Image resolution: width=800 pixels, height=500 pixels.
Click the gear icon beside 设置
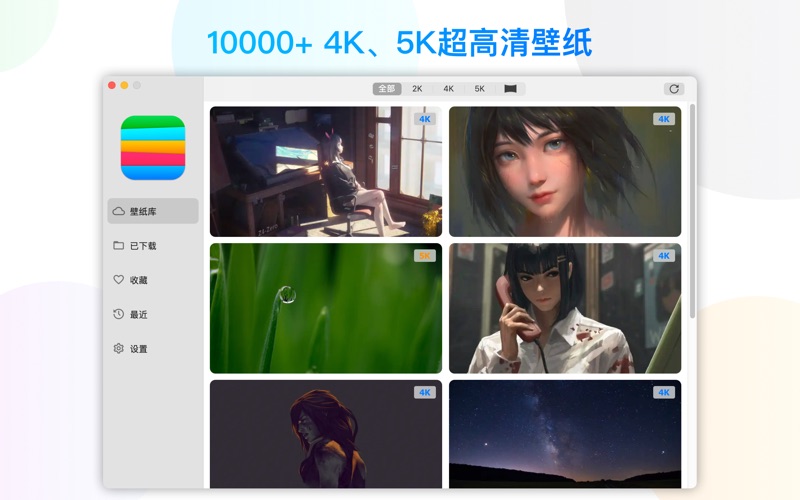(118, 348)
